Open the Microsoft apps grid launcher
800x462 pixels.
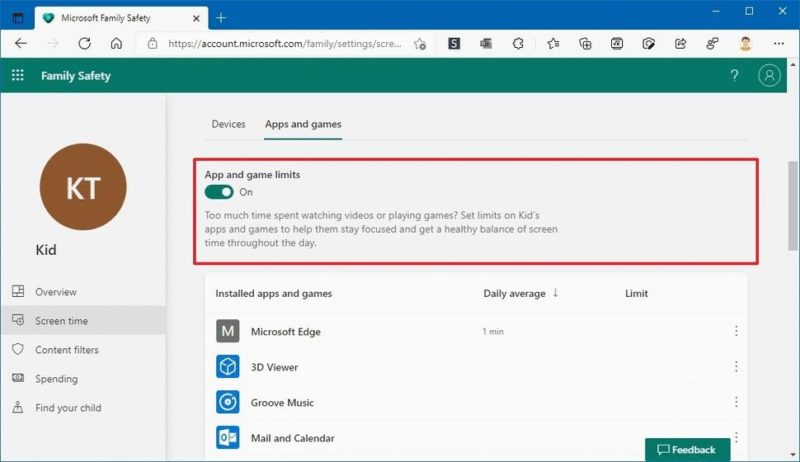click(17, 76)
